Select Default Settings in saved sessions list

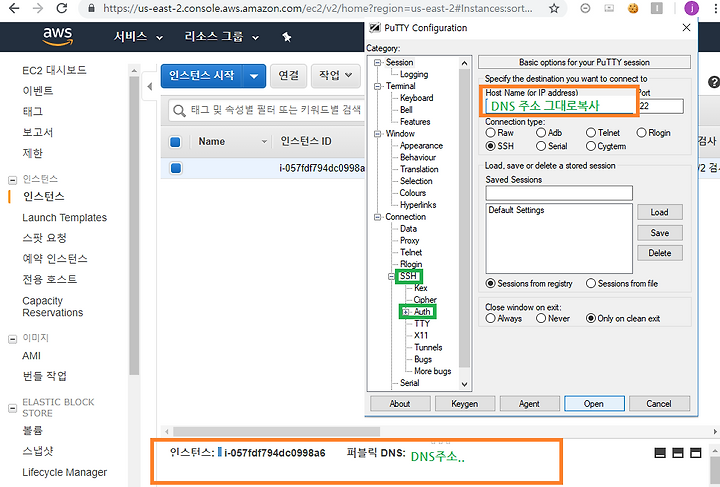click(x=516, y=210)
